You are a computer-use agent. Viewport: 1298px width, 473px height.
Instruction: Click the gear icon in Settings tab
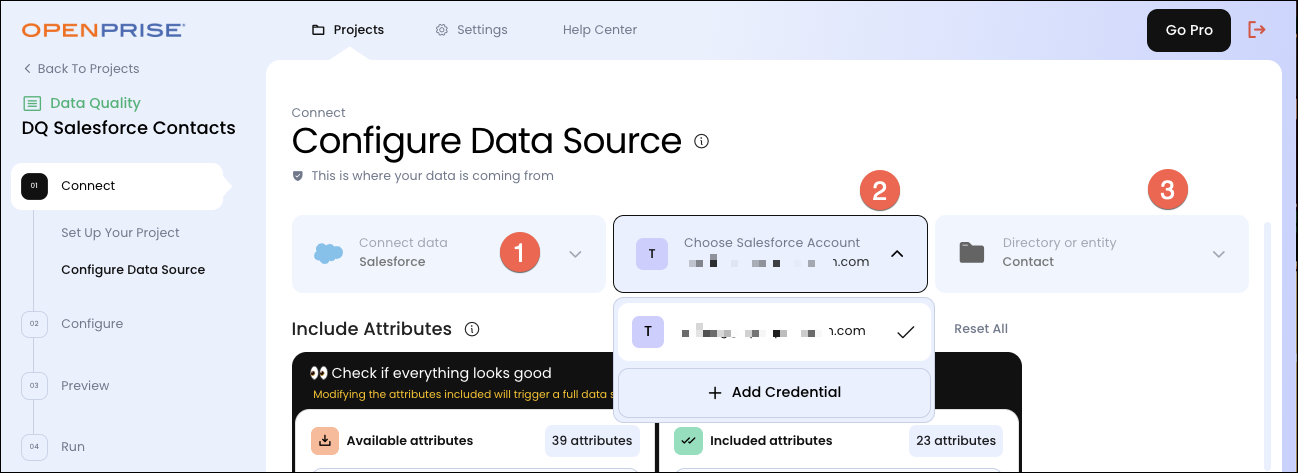pos(442,30)
